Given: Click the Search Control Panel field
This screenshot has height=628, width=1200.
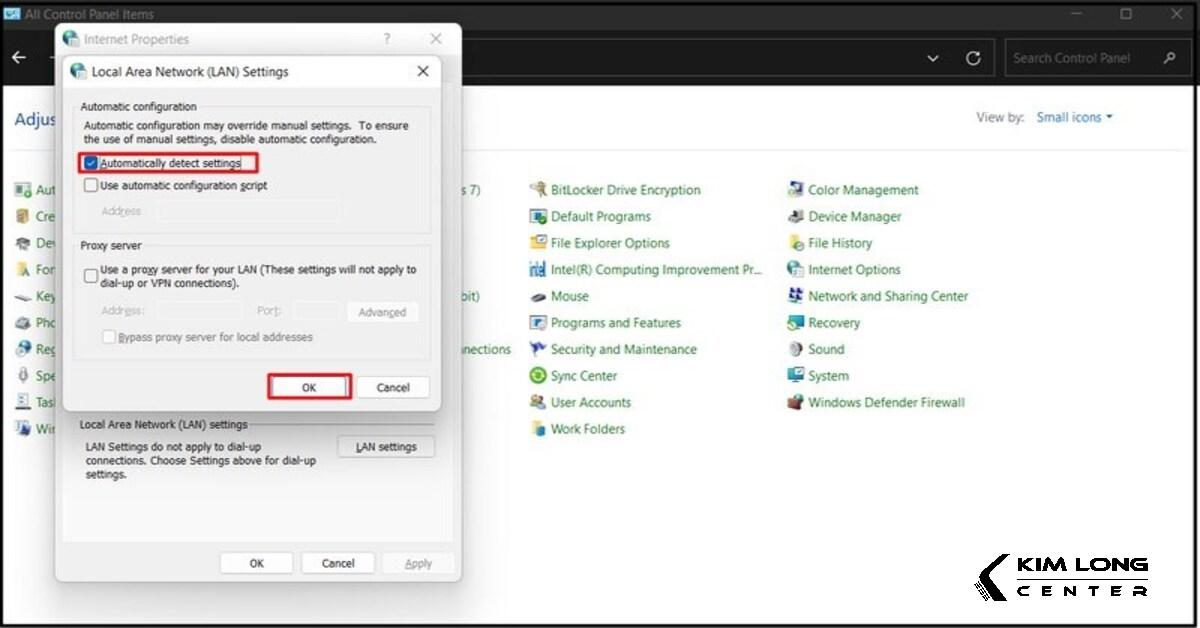Looking at the screenshot, I should (x=1084, y=58).
